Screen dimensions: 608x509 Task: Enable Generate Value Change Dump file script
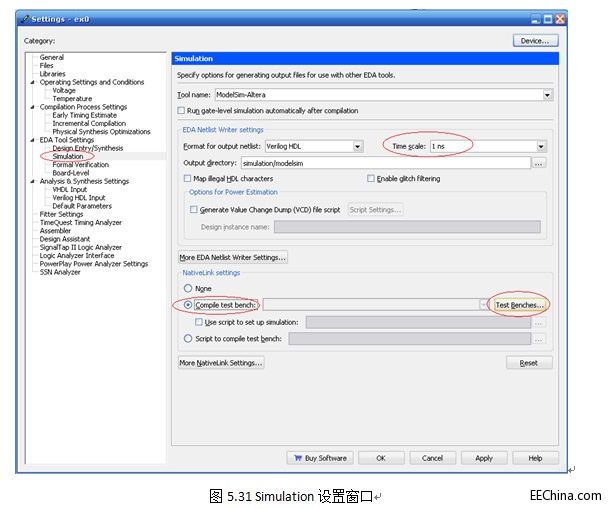pos(194,210)
